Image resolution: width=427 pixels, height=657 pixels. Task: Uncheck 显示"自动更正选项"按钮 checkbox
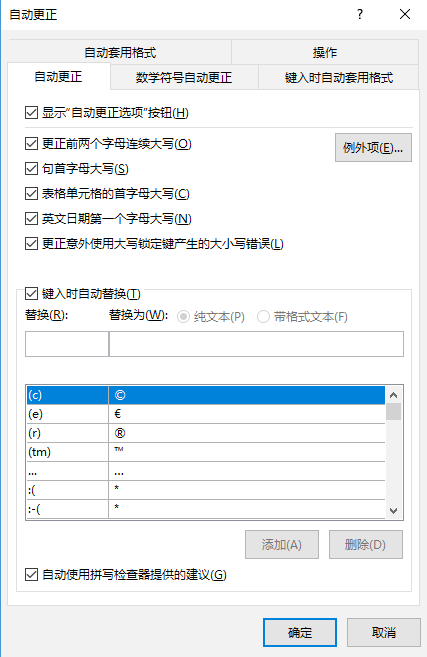[x=31, y=113]
